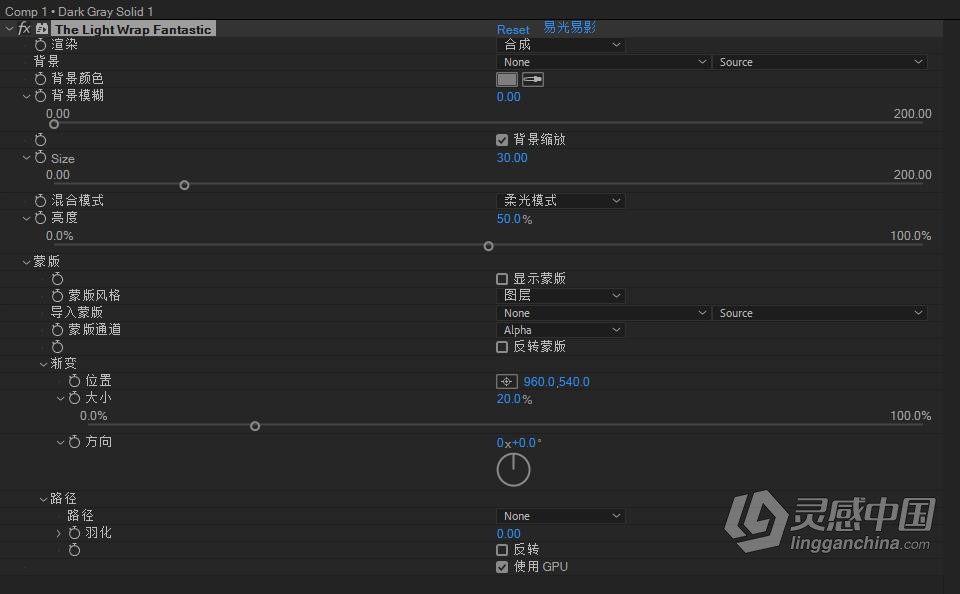Screen dimensions: 960x594
Task: Expand the 羽化 property
Action: click(59, 533)
